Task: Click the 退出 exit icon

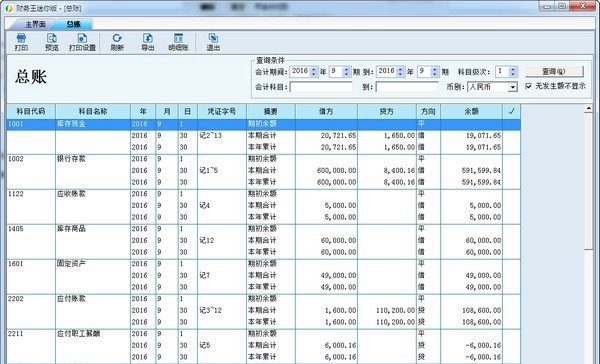Action: 213,42
